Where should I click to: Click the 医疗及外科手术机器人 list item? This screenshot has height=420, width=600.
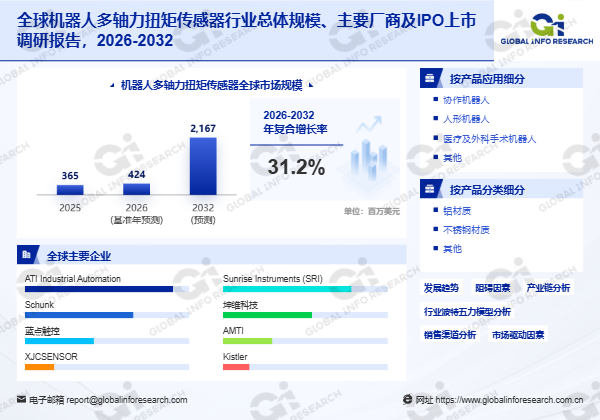(489, 138)
